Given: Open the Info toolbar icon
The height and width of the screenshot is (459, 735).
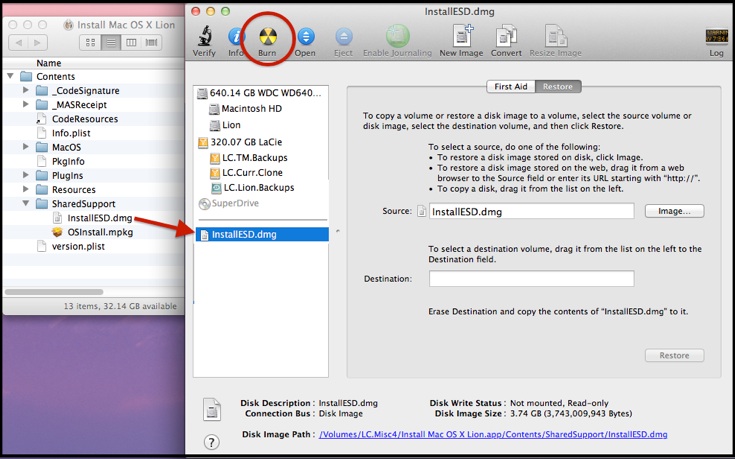Looking at the screenshot, I should 236,36.
